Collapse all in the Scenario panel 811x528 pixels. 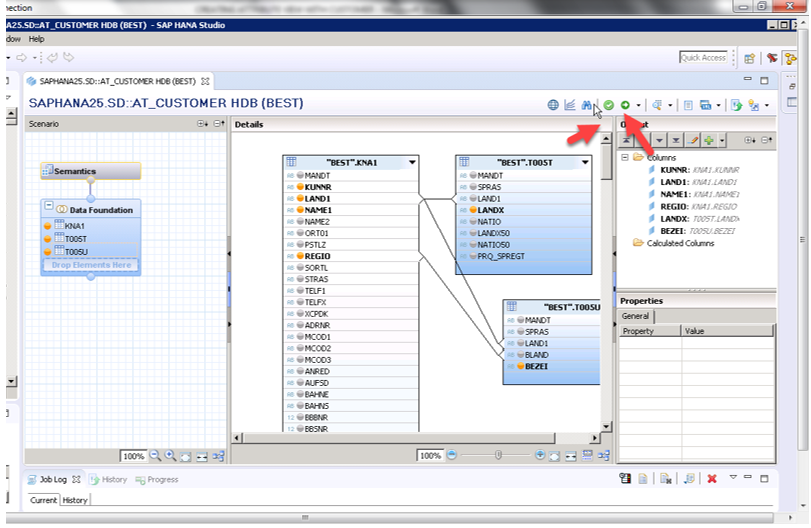[219, 124]
